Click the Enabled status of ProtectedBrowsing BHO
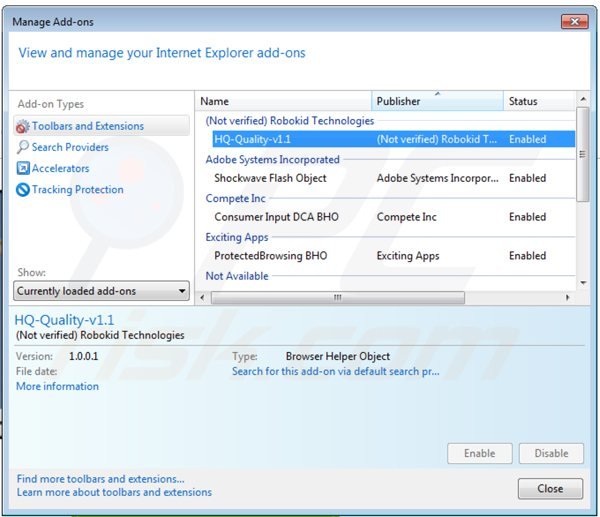Image resolution: width=600 pixels, height=517 pixels. coord(527,256)
